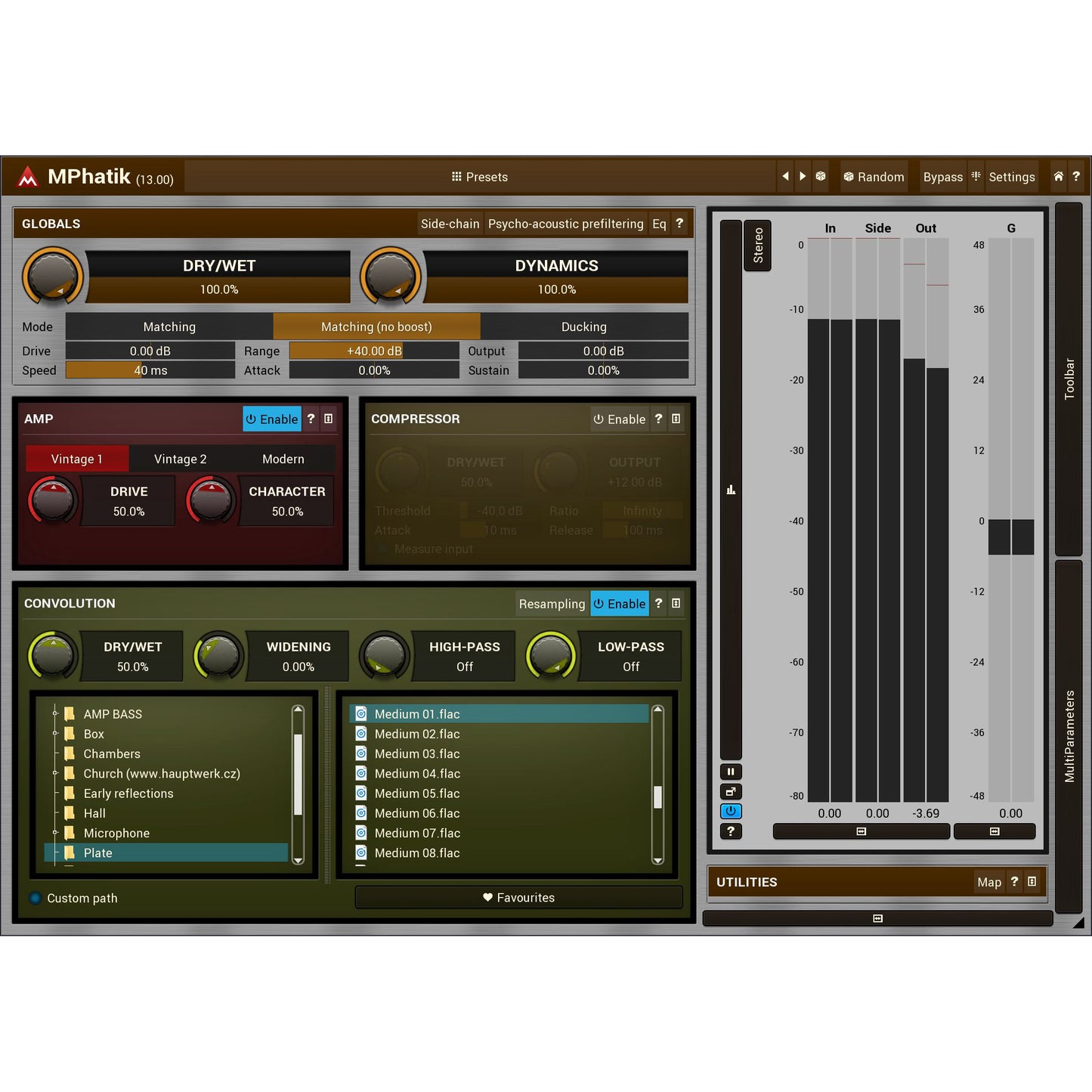This screenshot has width=1092, height=1092.
Task: Click the Speed slider bar
Action: point(150,370)
